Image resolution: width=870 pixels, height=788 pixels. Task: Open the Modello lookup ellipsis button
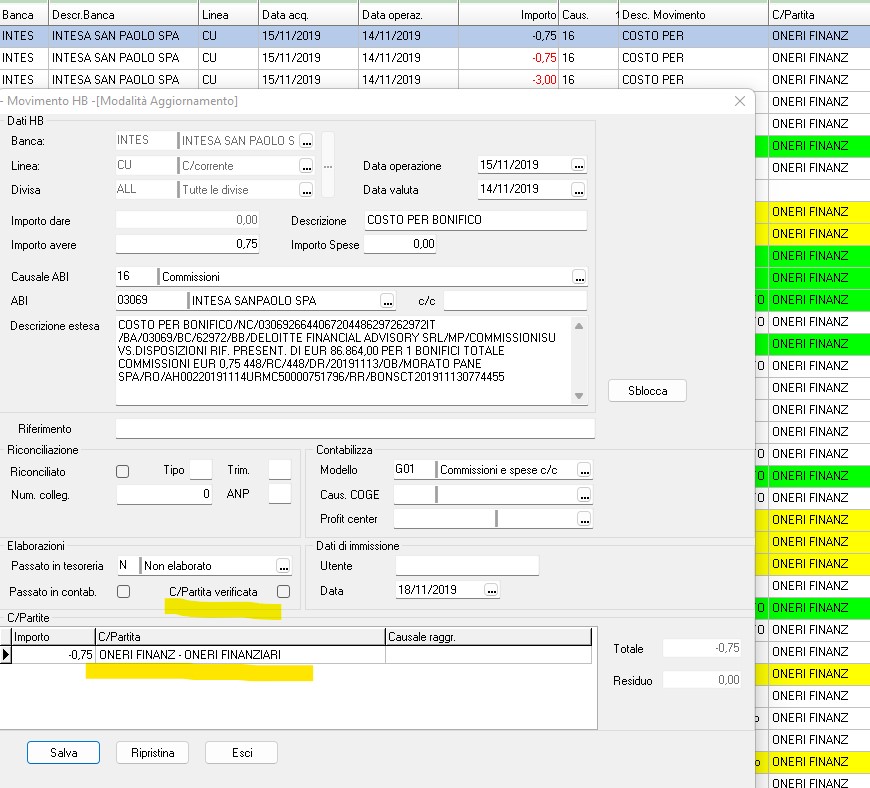click(x=585, y=470)
